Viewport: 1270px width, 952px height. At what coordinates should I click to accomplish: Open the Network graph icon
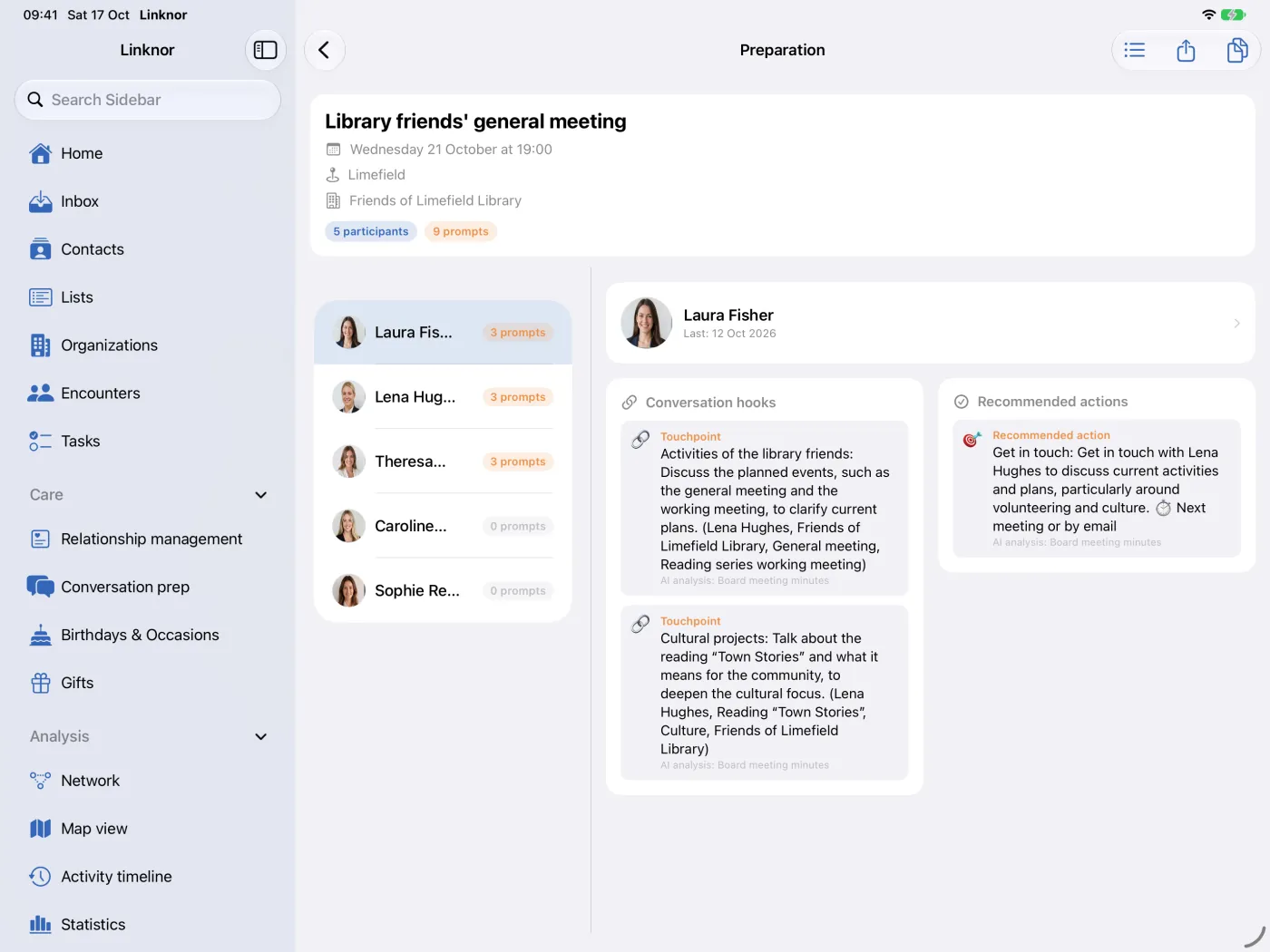41,781
